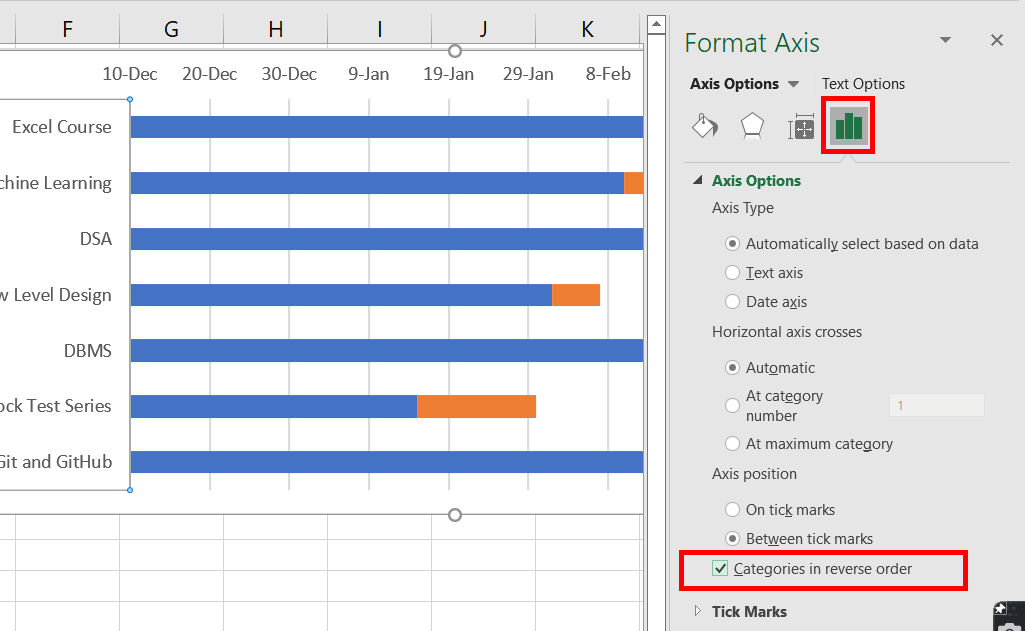Click the orange Mock Test Series bar
The height and width of the screenshot is (631, 1025).
pos(476,406)
